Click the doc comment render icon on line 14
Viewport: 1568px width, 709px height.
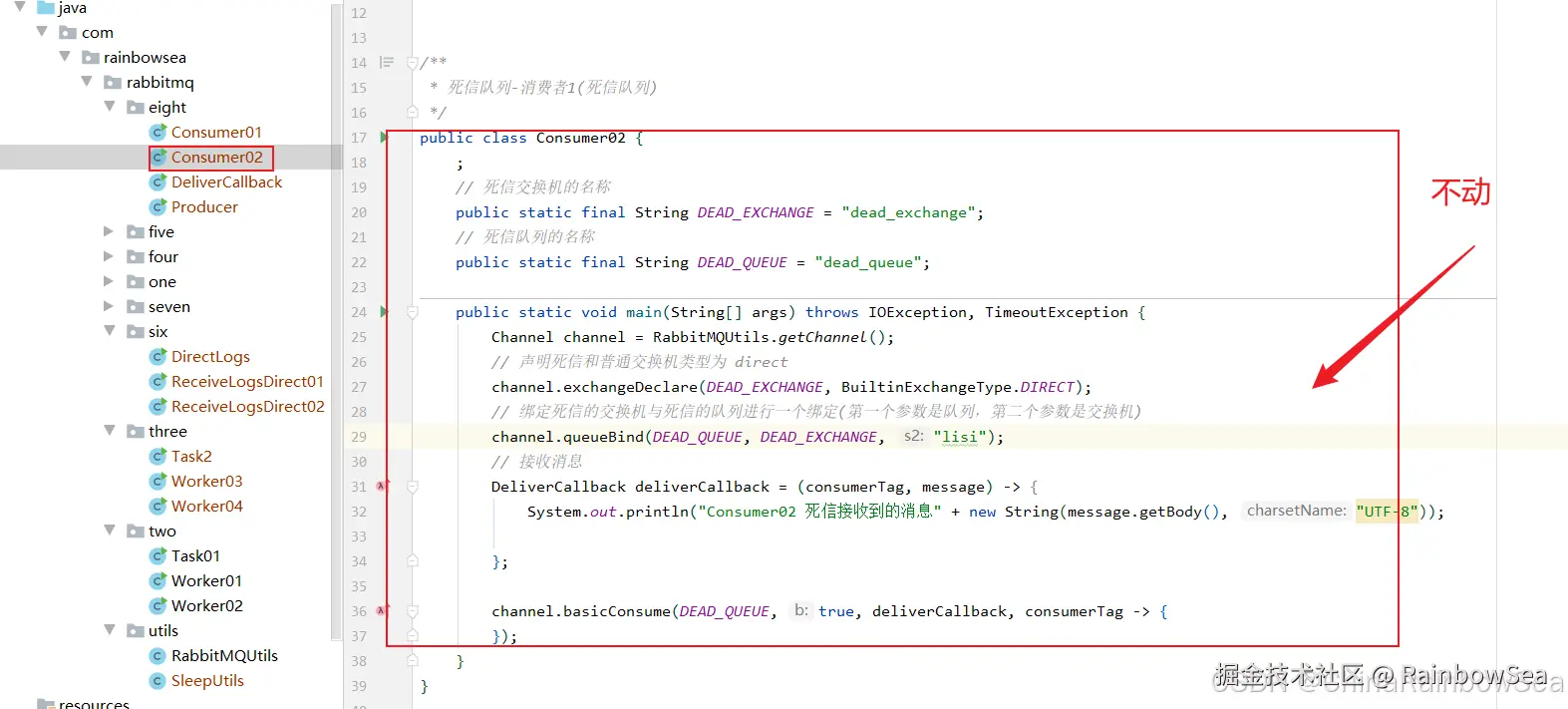coord(387,63)
